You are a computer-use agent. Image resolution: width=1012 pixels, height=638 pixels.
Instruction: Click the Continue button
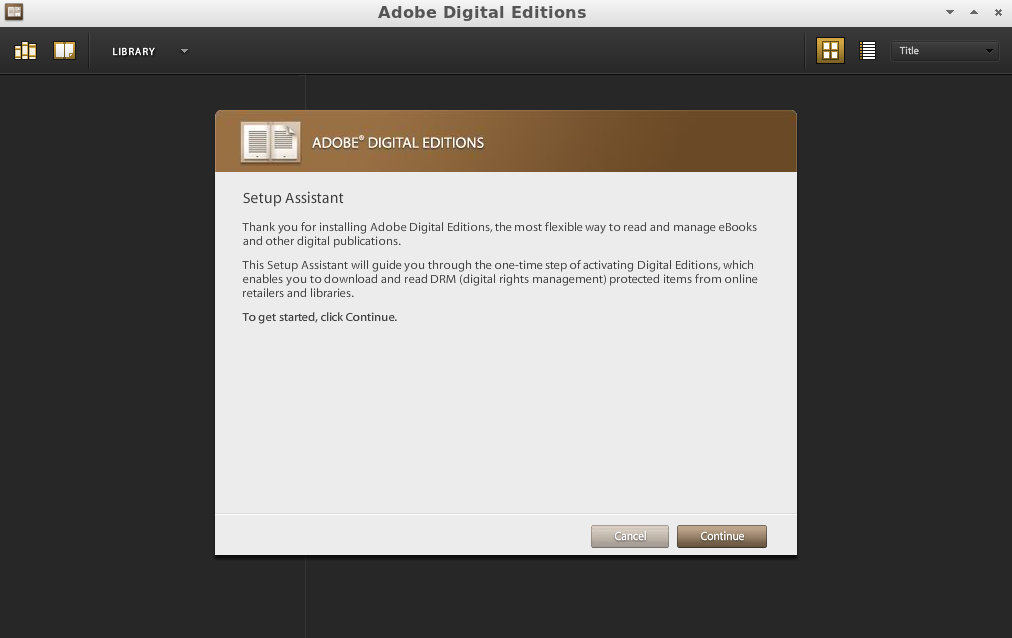tap(722, 536)
